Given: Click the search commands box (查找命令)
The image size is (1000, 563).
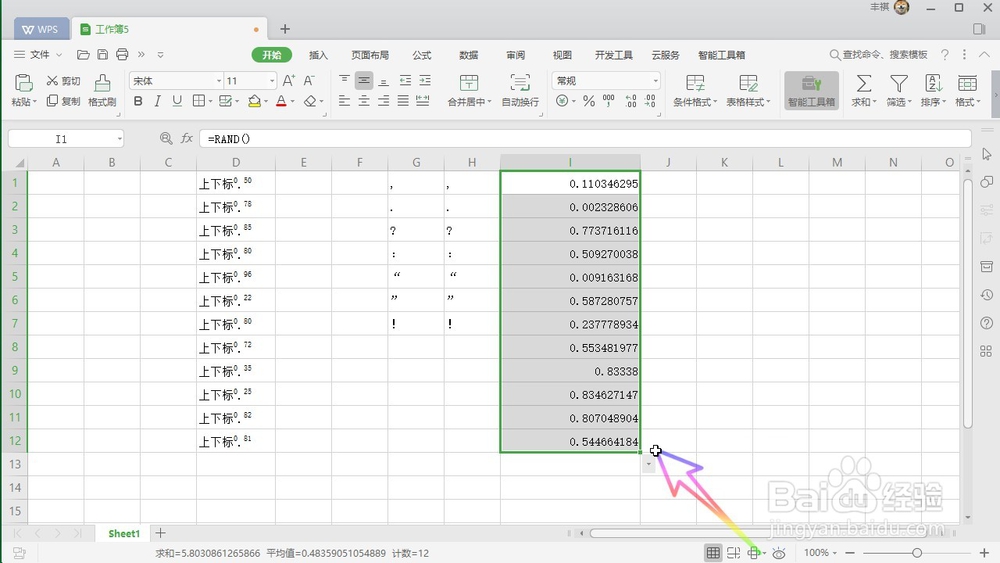Looking at the screenshot, I should [879, 55].
